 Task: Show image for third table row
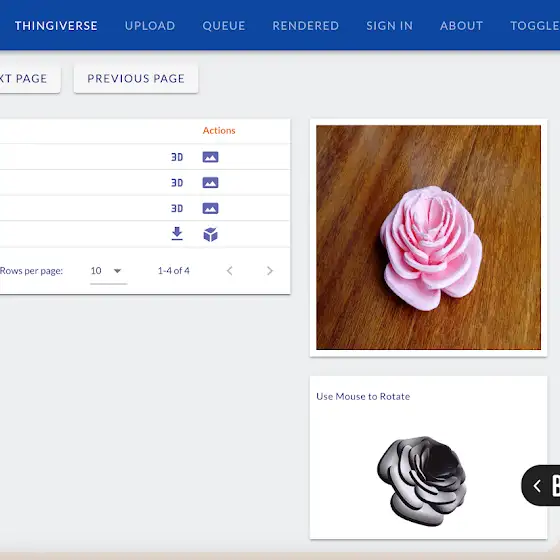[210, 209]
